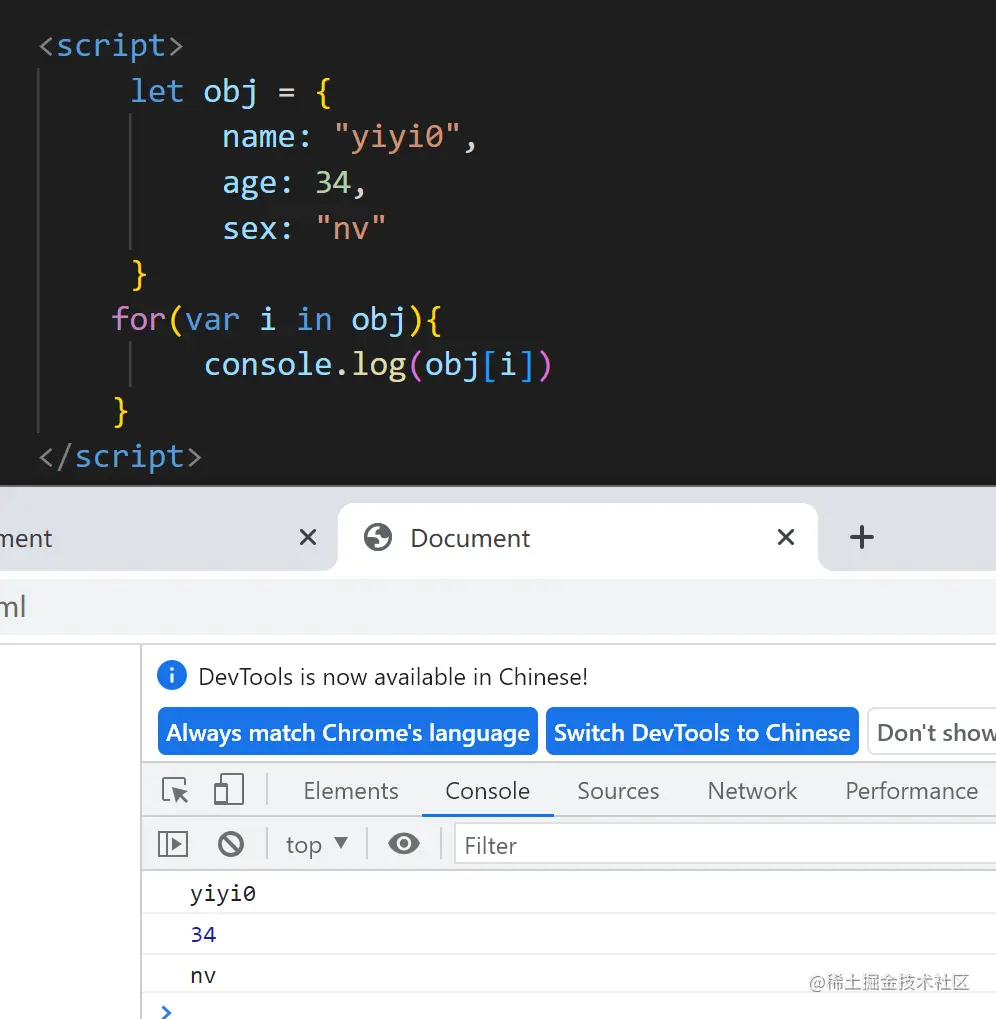Click the opening script tag in editor

point(110,46)
